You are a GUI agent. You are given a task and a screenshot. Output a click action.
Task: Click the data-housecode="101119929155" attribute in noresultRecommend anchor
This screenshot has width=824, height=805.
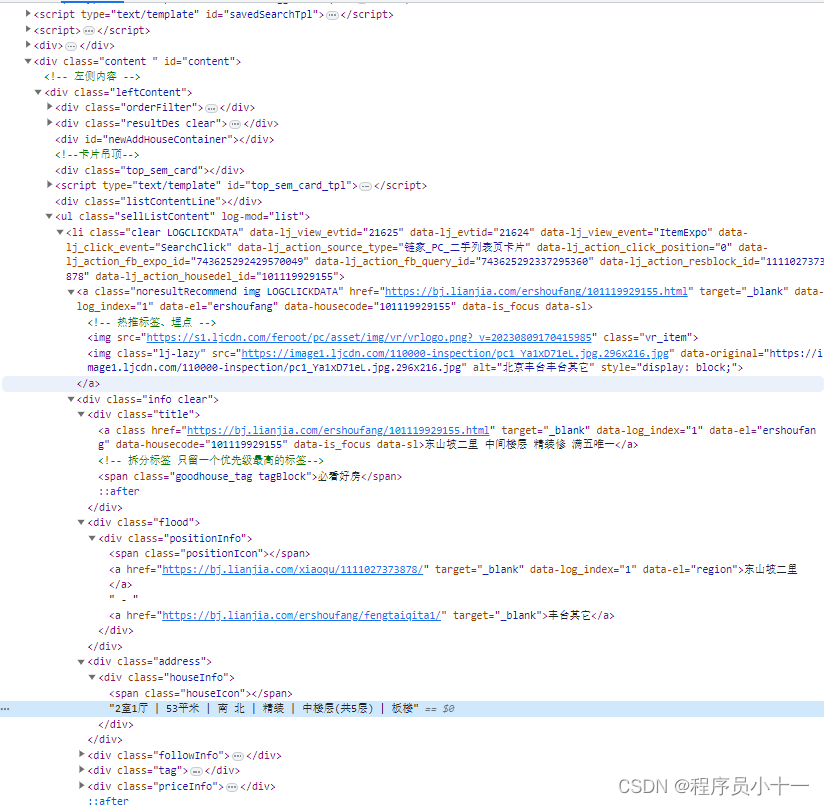[x=370, y=306]
